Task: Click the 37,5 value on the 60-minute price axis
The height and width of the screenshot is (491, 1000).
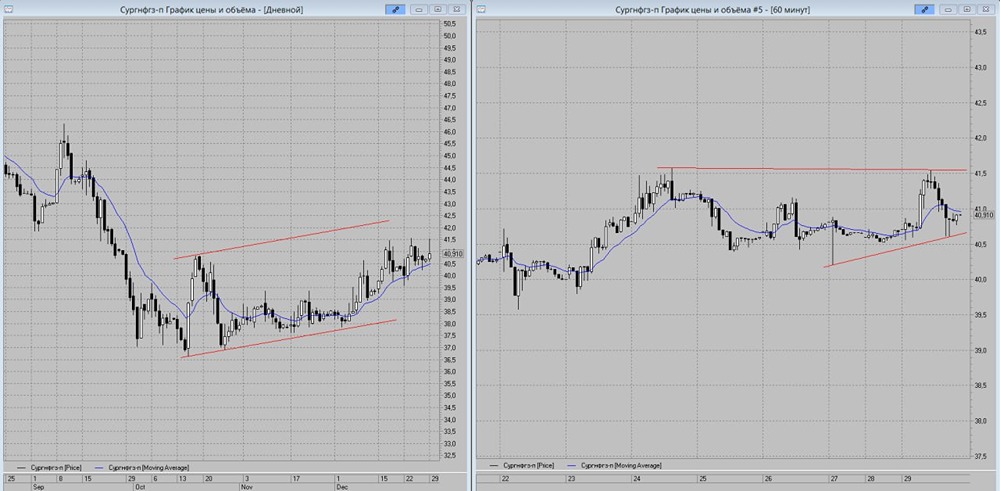Action: pyautogui.click(x=981, y=455)
